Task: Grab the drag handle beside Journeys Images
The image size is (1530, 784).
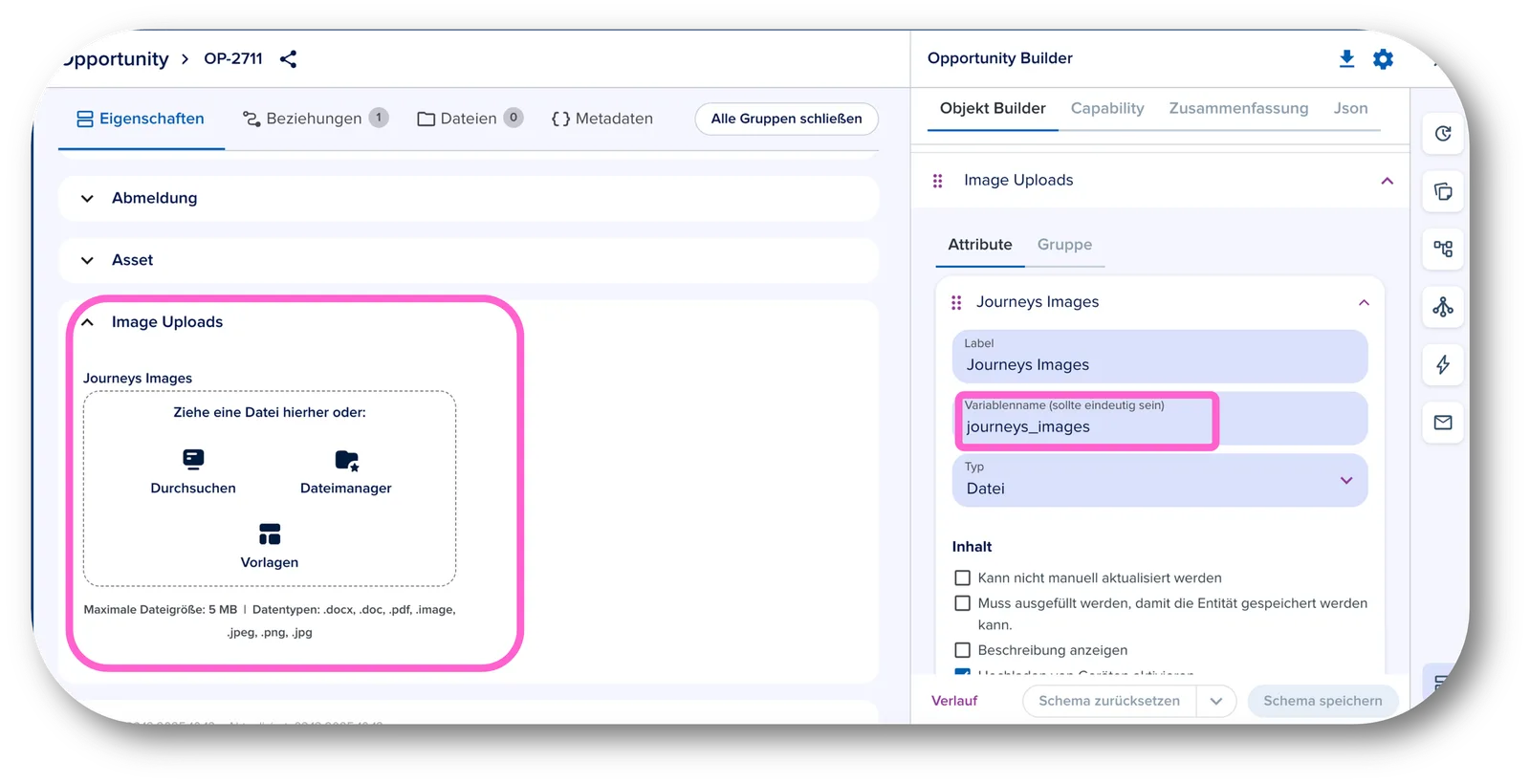Action: tap(956, 302)
